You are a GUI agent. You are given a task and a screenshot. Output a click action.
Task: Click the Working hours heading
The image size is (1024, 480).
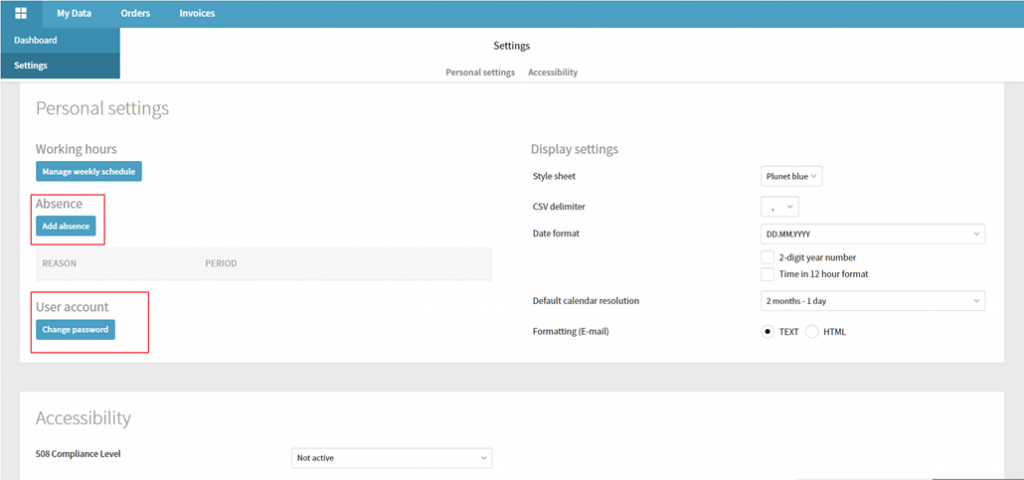[x=76, y=150]
